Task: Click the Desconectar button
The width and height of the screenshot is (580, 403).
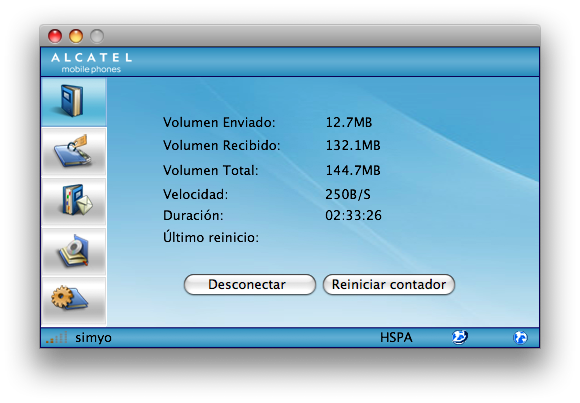Action: click(x=250, y=285)
